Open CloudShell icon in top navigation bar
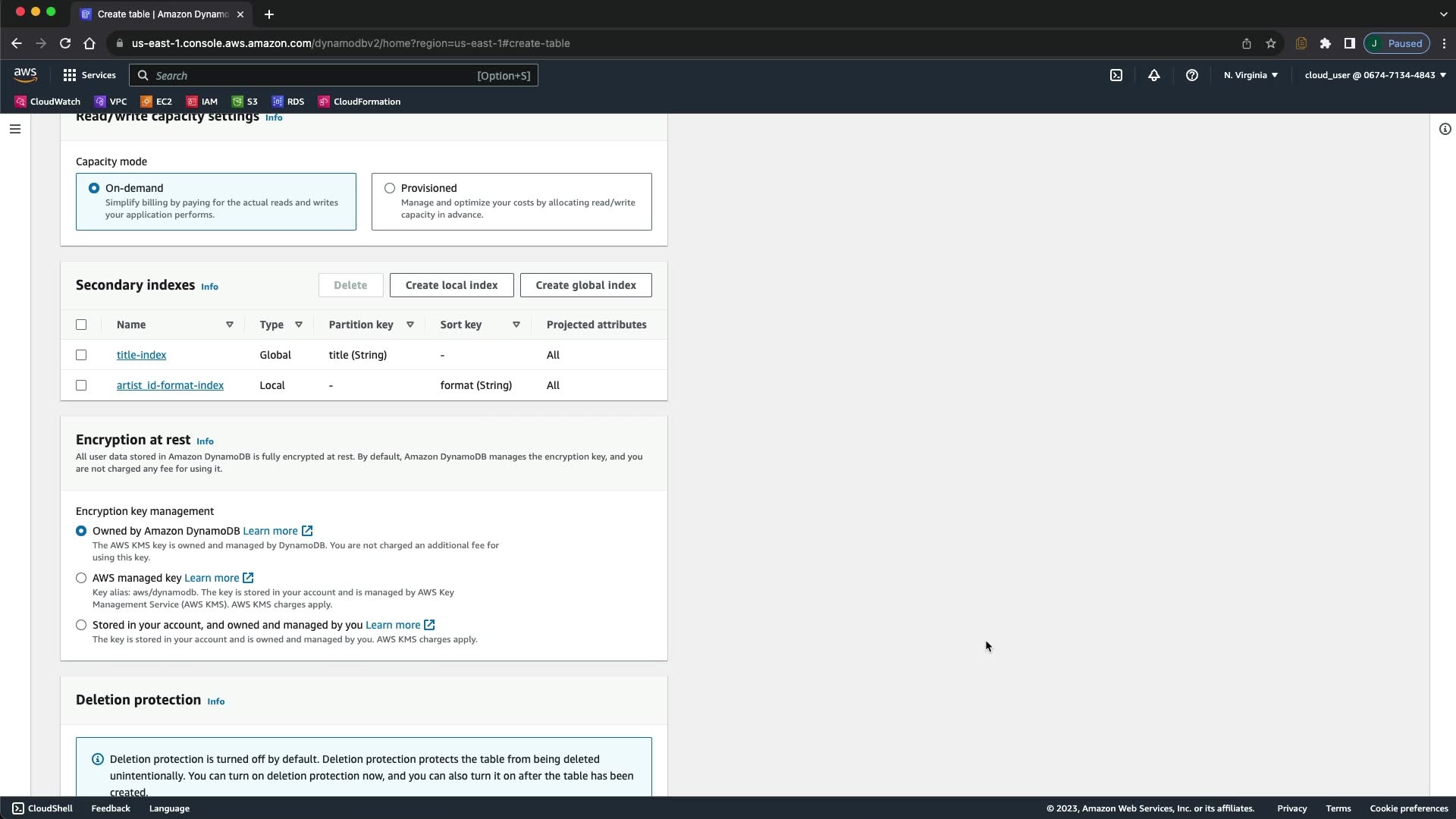1456x819 pixels. [1116, 75]
